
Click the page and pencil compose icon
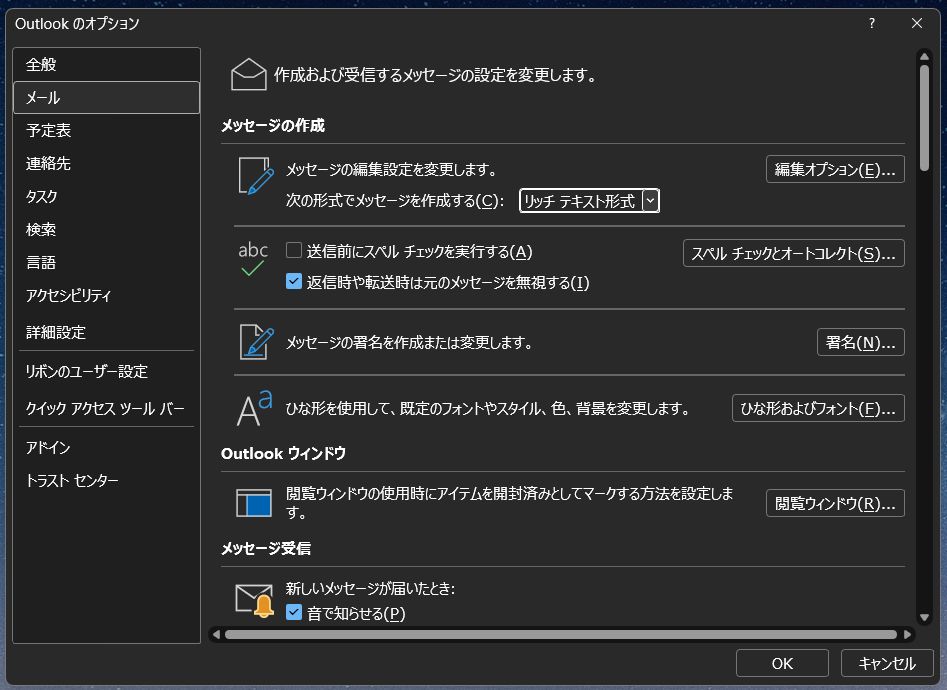pos(255,175)
